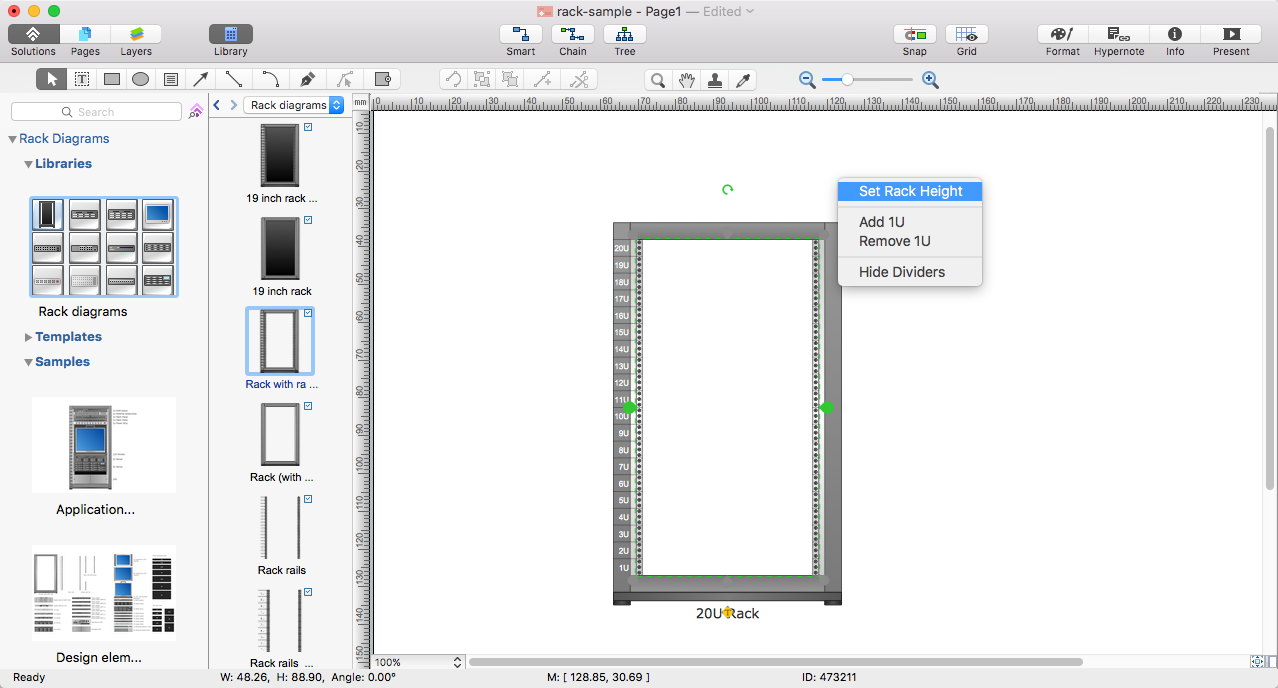Expand the Templates section
Screen dimensions: 1278x688
pyautogui.click(x=29, y=337)
